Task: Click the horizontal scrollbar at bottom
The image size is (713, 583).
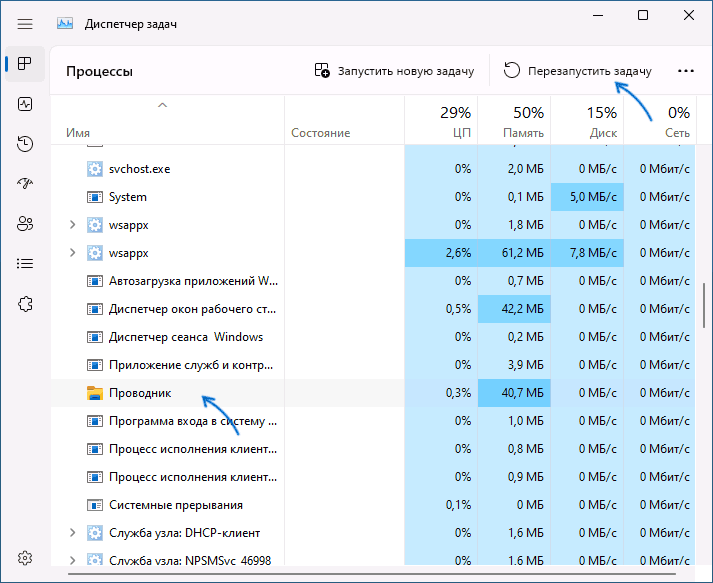Action: [x=373, y=574]
